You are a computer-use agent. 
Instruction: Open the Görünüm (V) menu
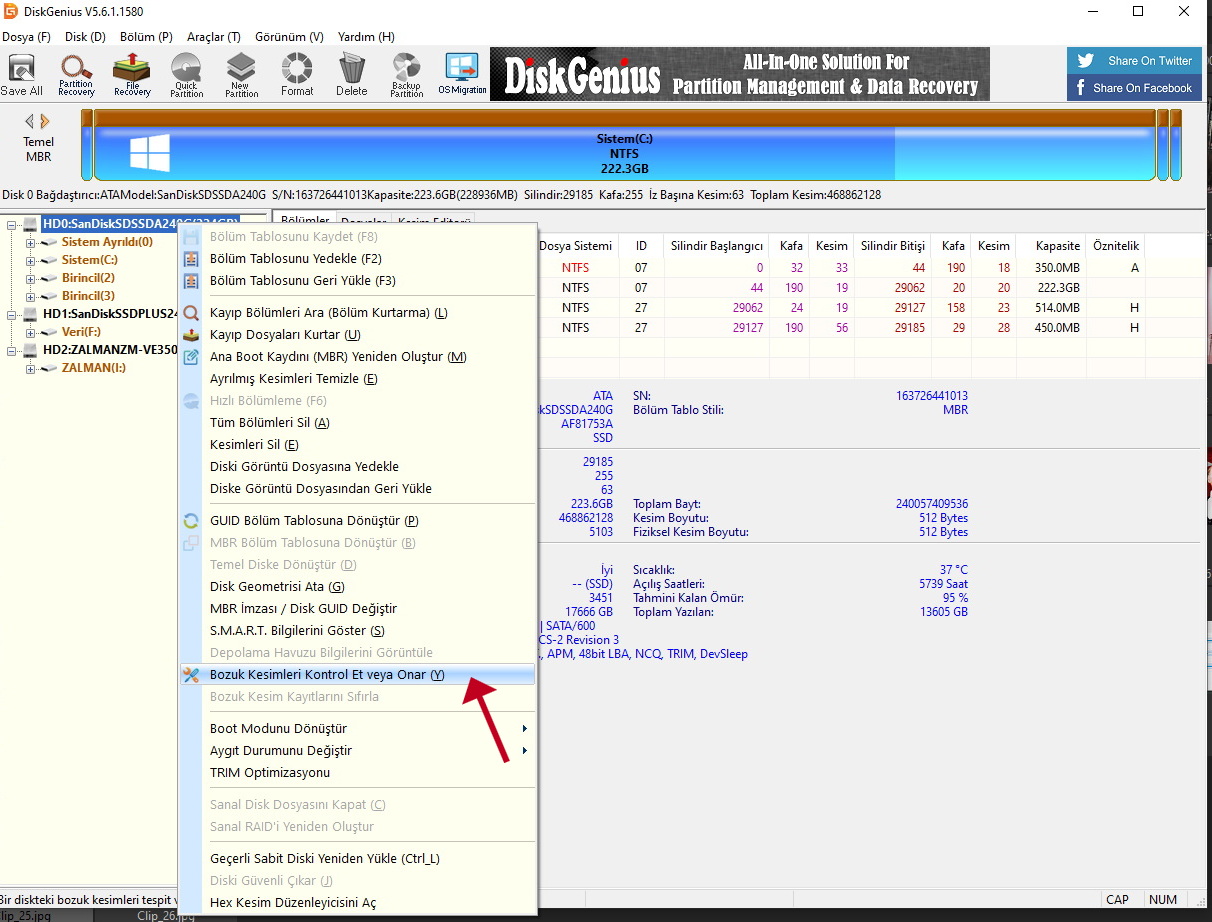click(289, 37)
